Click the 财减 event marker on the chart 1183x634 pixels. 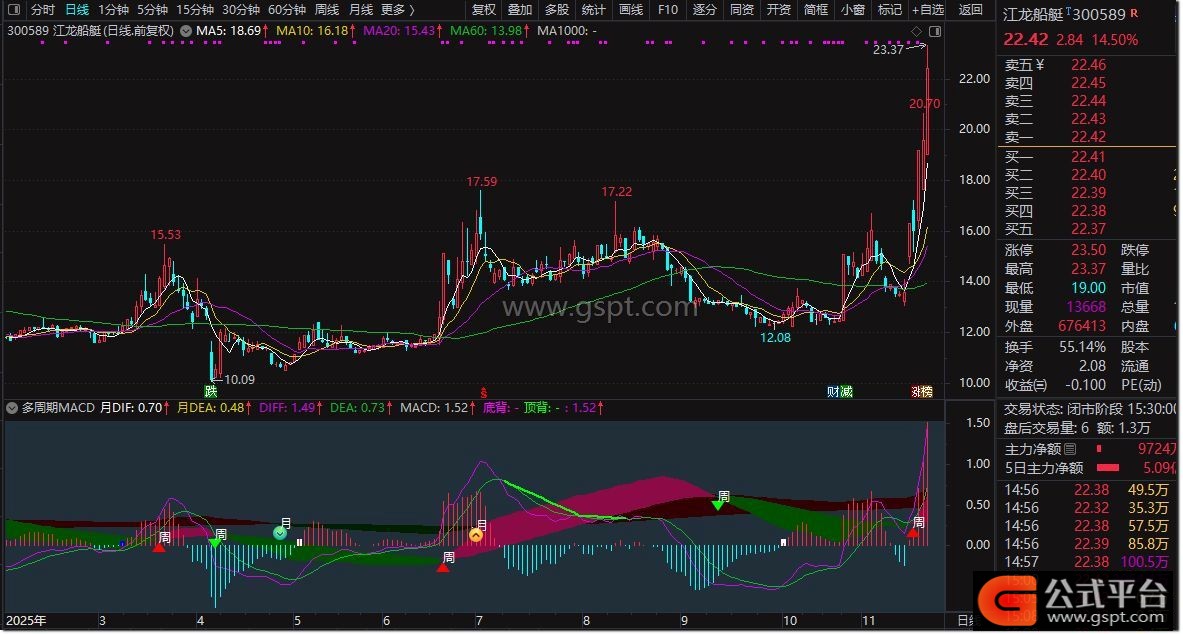click(840, 391)
